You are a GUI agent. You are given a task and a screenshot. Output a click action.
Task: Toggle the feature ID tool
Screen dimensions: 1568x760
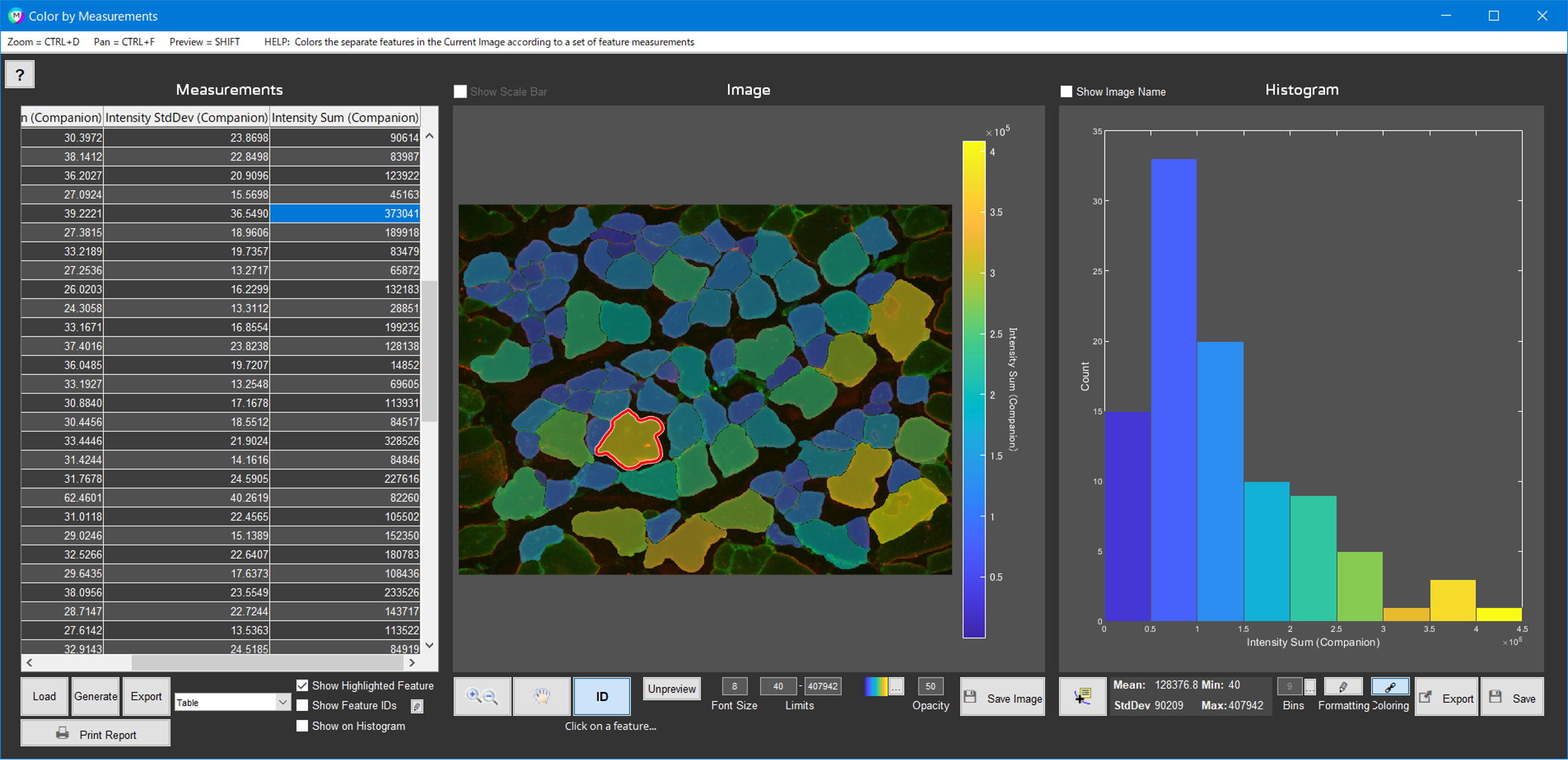(602, 696)
